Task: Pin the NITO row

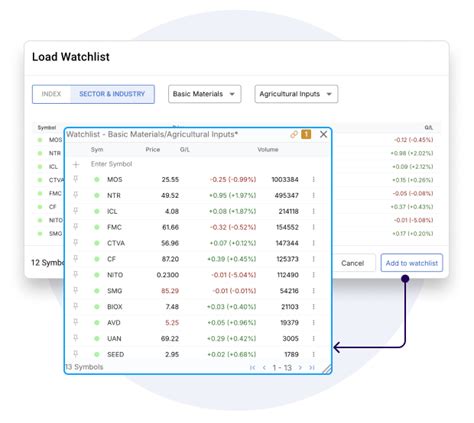Action: pos(76,275)
